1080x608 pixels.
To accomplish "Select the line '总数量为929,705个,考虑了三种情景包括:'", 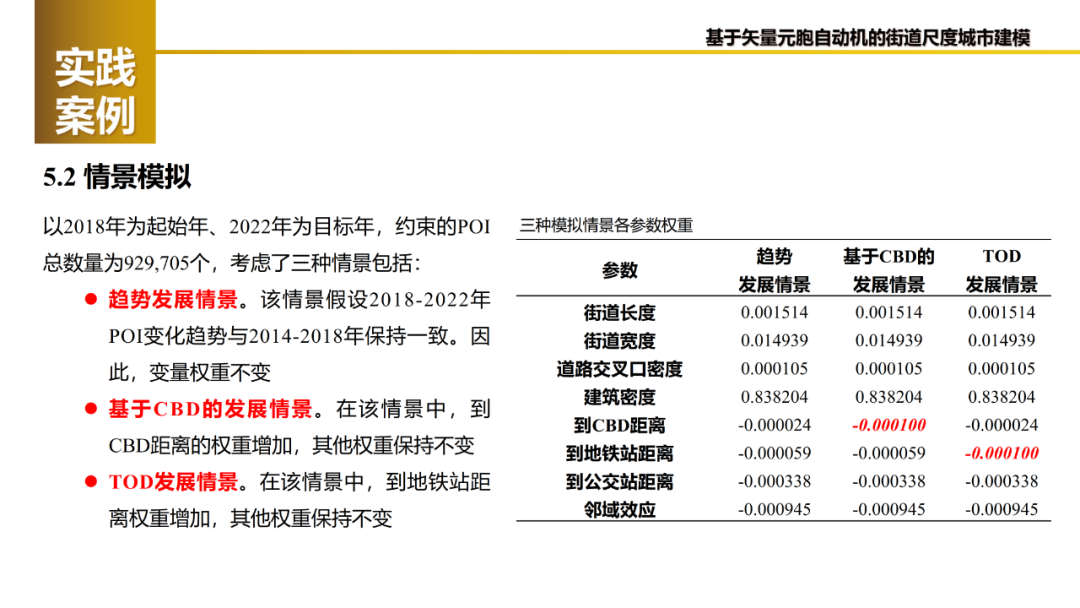I will 231,263.
